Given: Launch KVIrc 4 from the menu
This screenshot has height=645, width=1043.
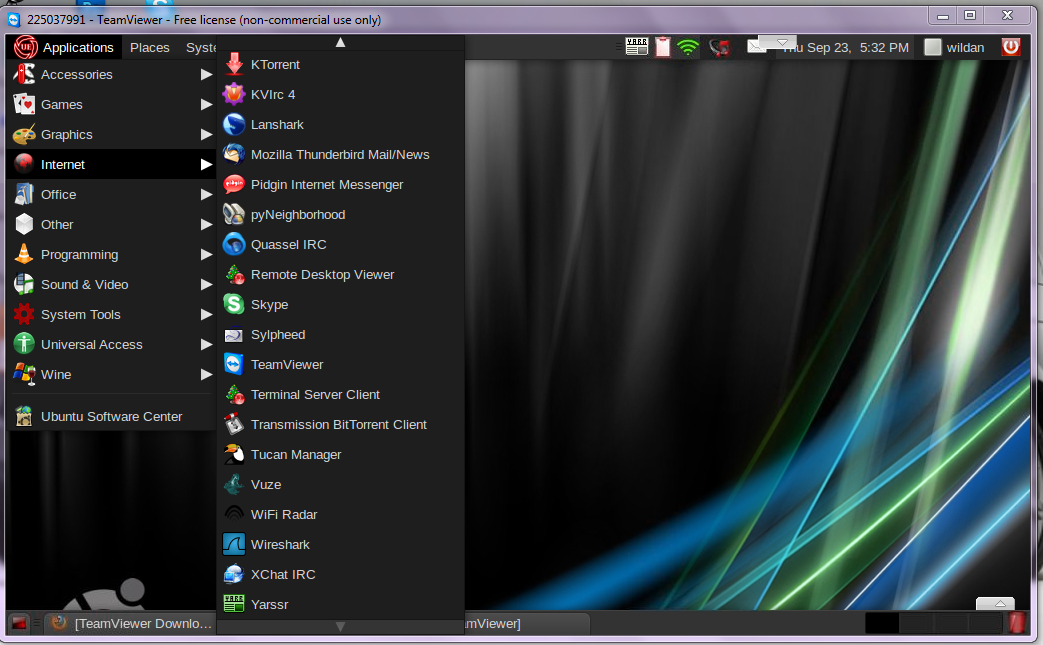Looking at the screenshot, I should [x=340, y=94].
